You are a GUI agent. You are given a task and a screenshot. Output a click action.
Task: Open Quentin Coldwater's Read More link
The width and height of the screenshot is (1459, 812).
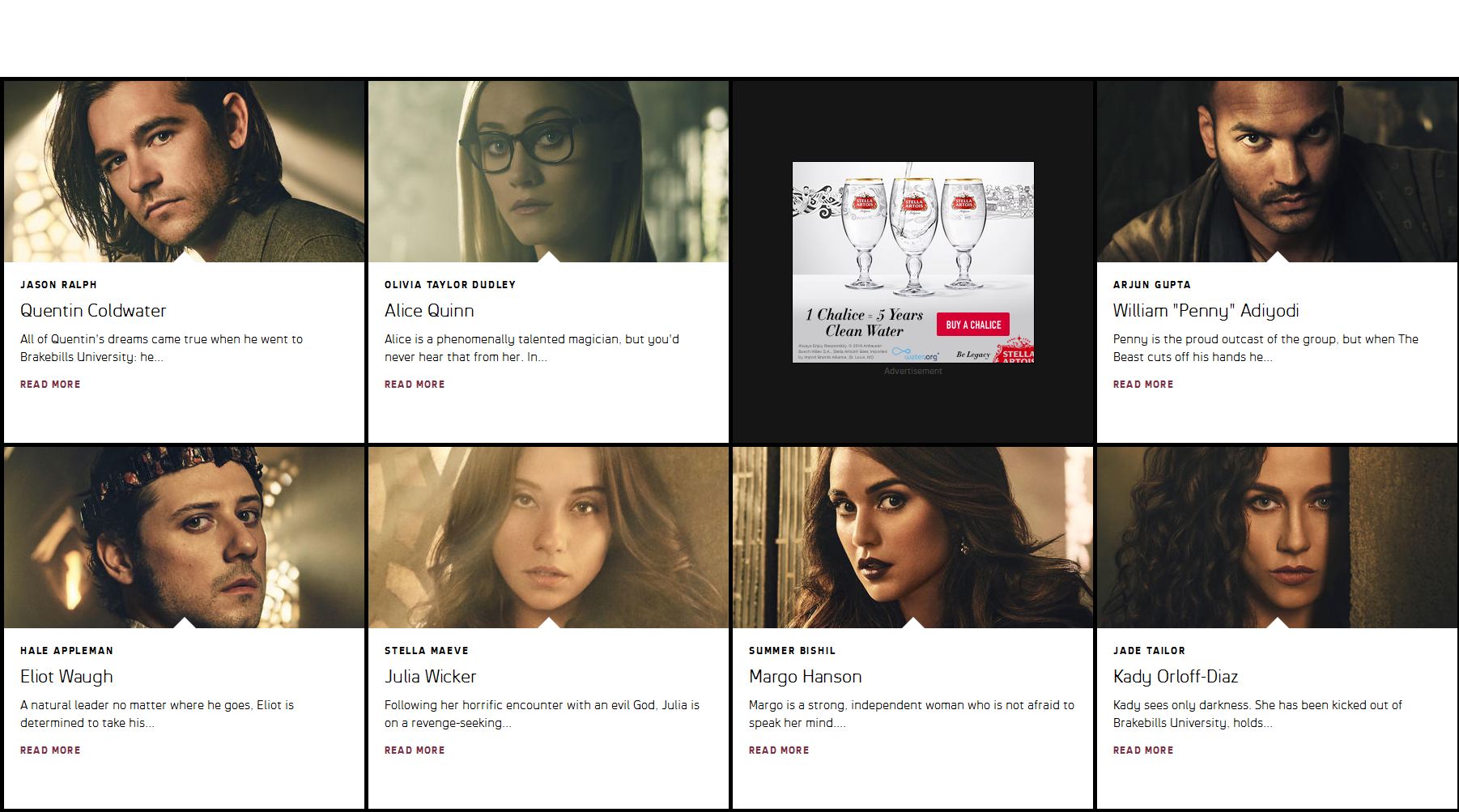(x=50, y=385)
